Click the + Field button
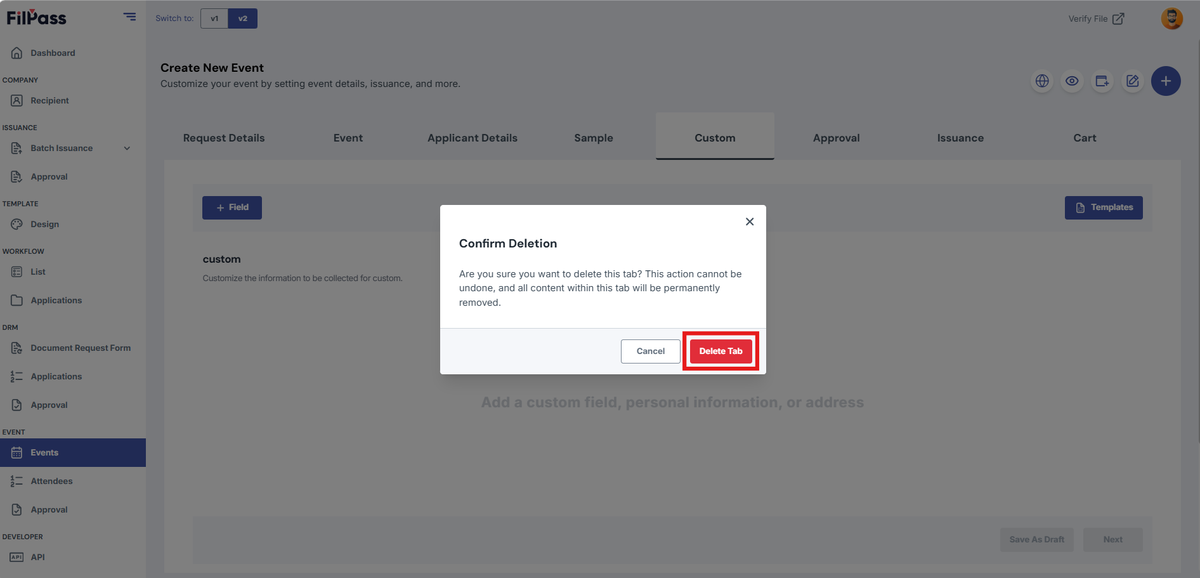The image size is (1200, 578). point(232,207)
